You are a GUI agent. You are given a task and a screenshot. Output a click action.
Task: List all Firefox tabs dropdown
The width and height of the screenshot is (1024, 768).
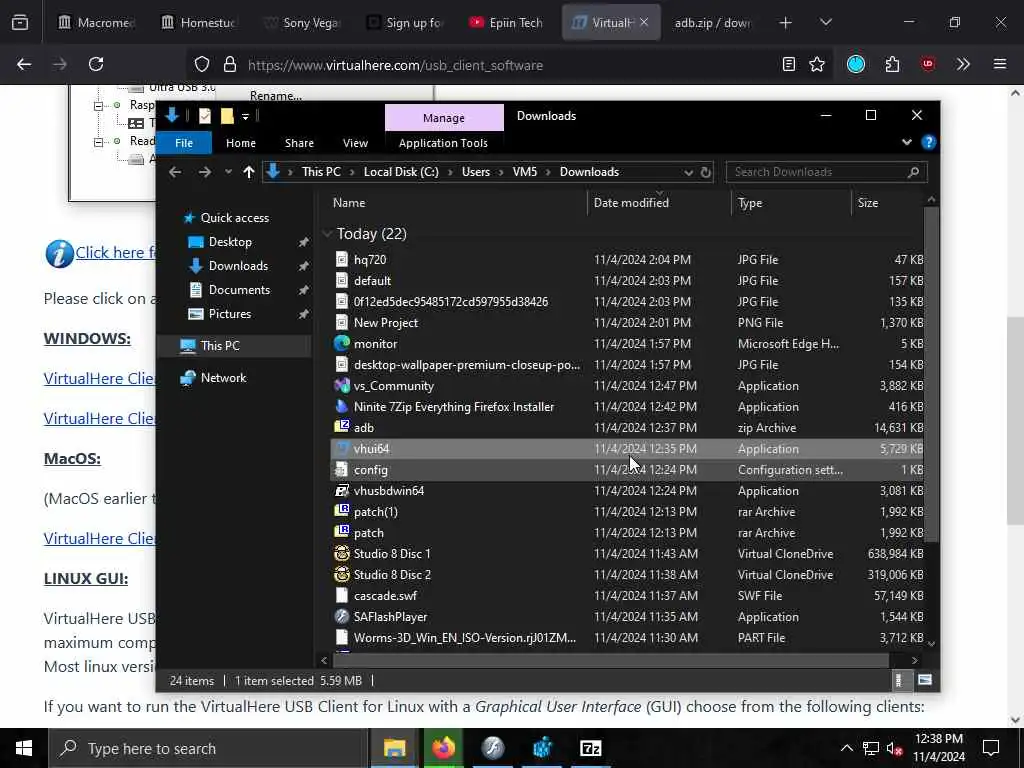pyautogui.click(x=825, y=23)
